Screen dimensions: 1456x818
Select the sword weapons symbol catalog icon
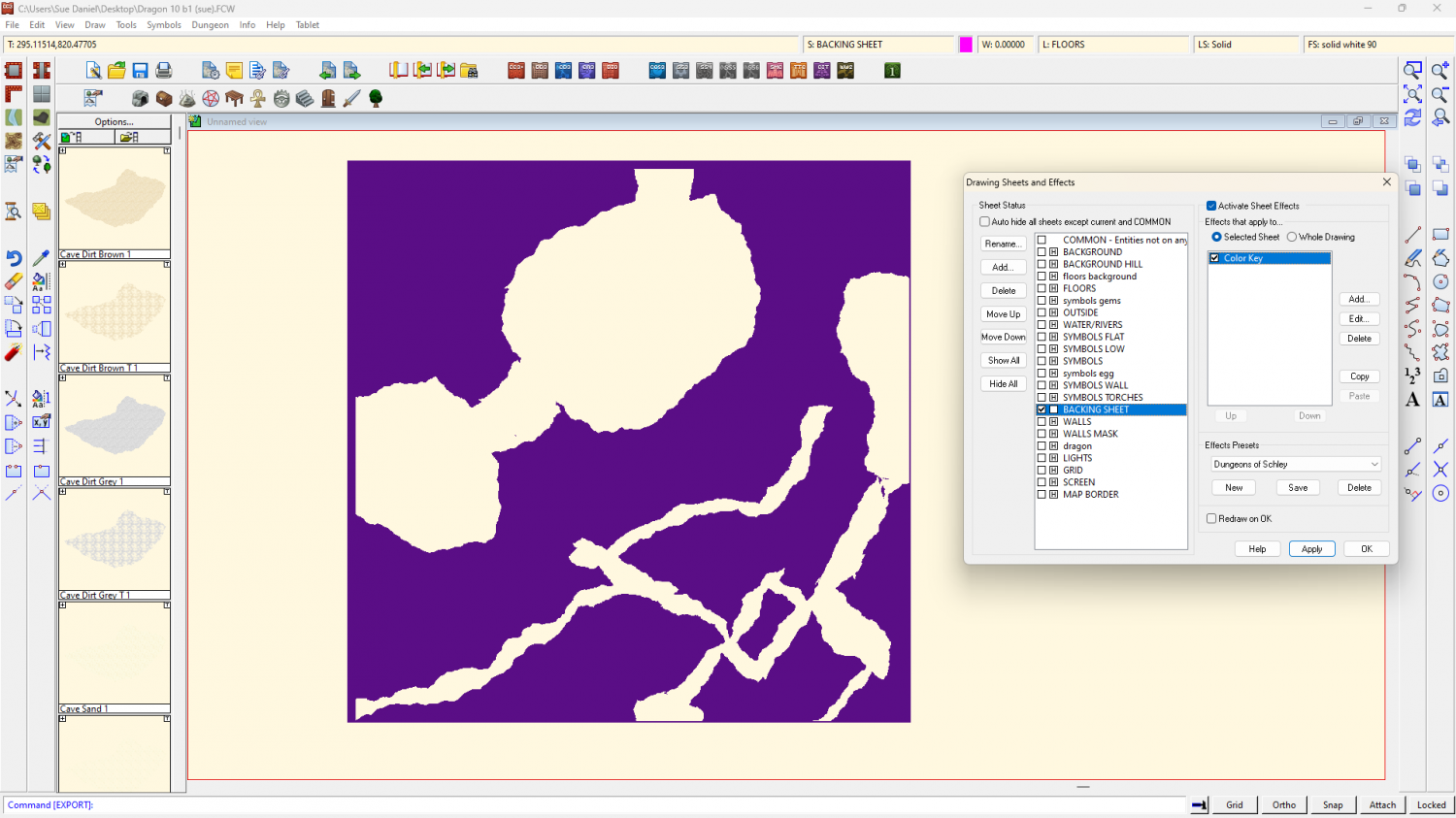(x=351, y=98)
